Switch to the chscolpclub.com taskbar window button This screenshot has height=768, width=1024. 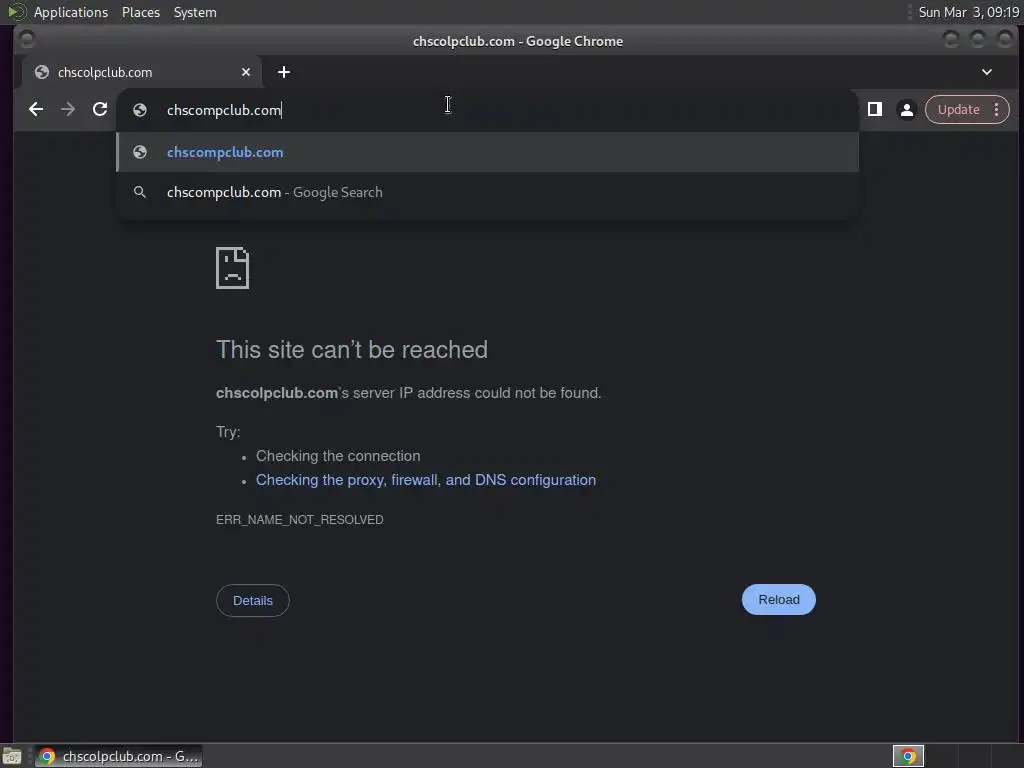tap(118, 756)
